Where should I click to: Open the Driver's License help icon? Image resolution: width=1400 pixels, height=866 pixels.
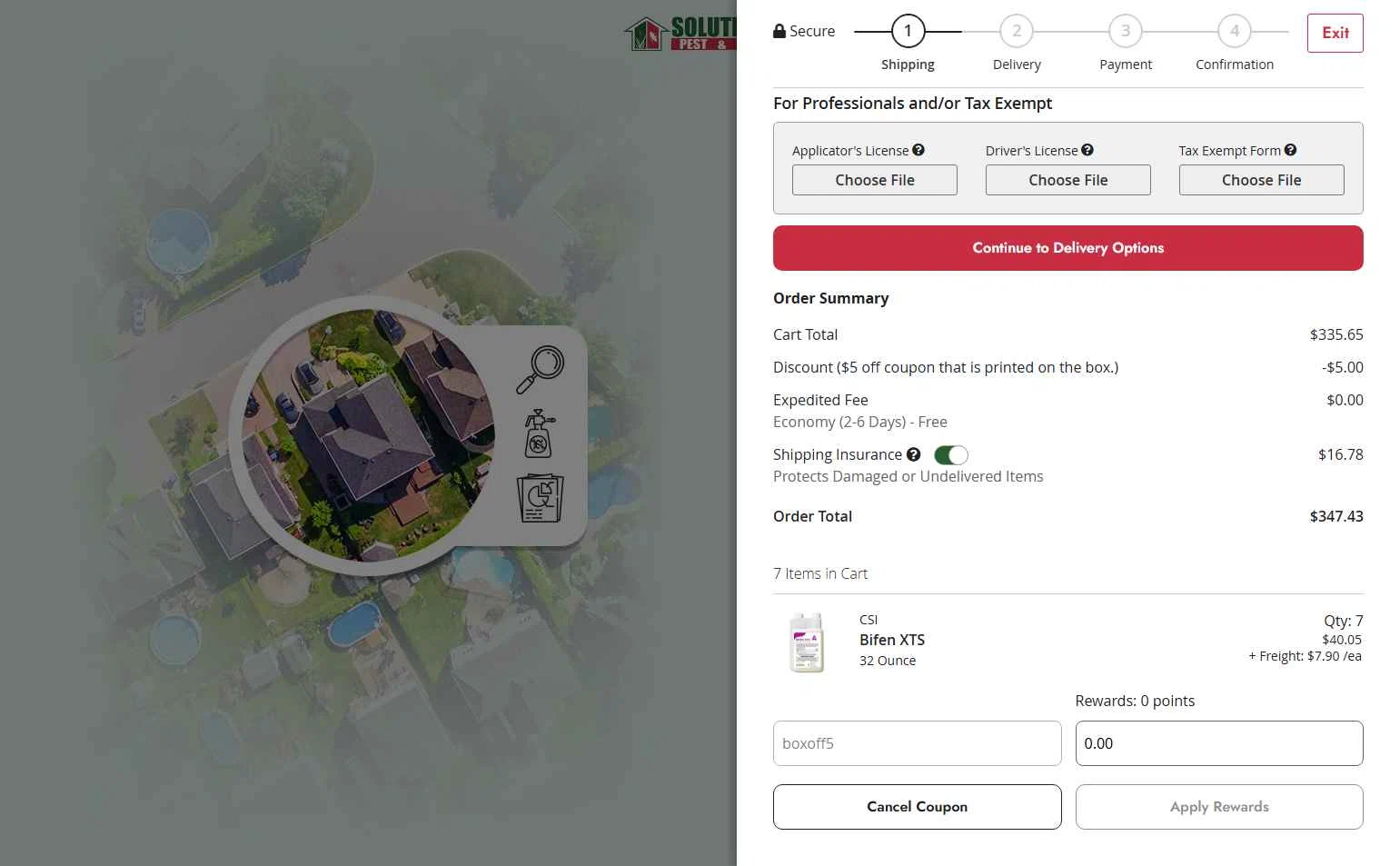point(1087,150)
